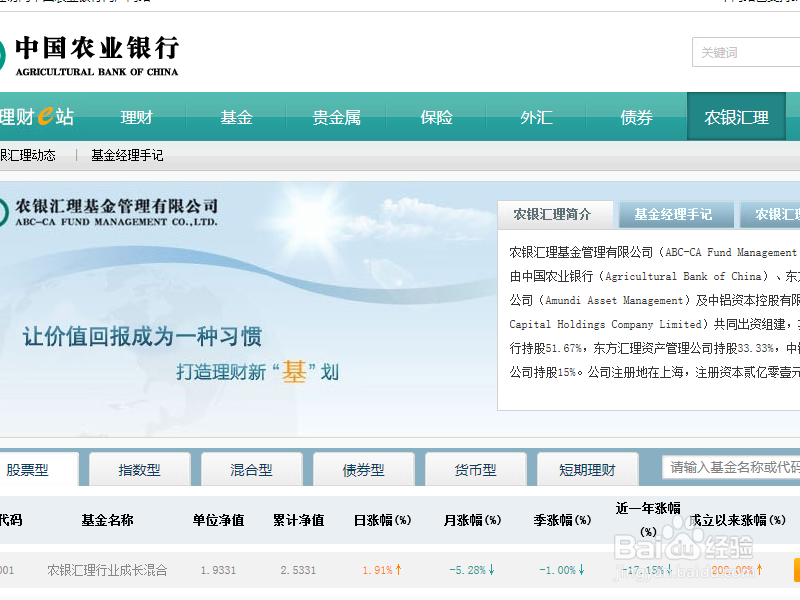Click the 近一年涨幅(%) column header

click(648, 519)
